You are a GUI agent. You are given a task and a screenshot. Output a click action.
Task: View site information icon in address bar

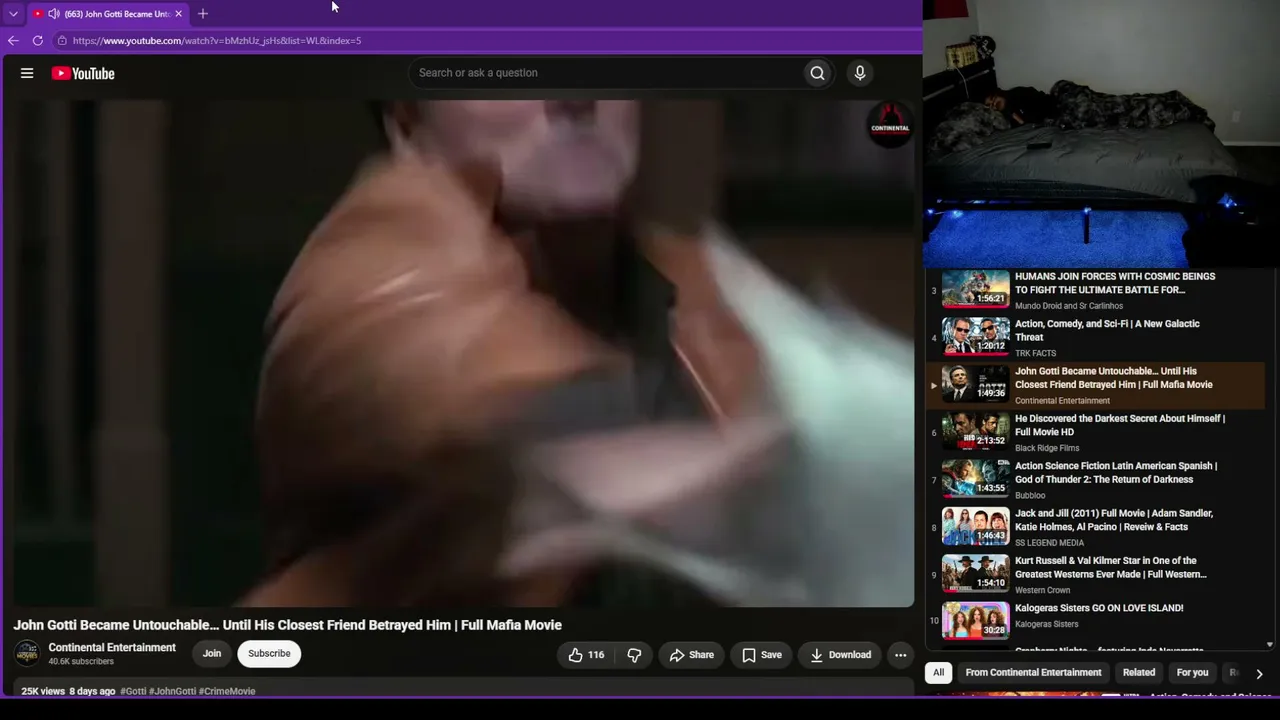pos(62,41)
